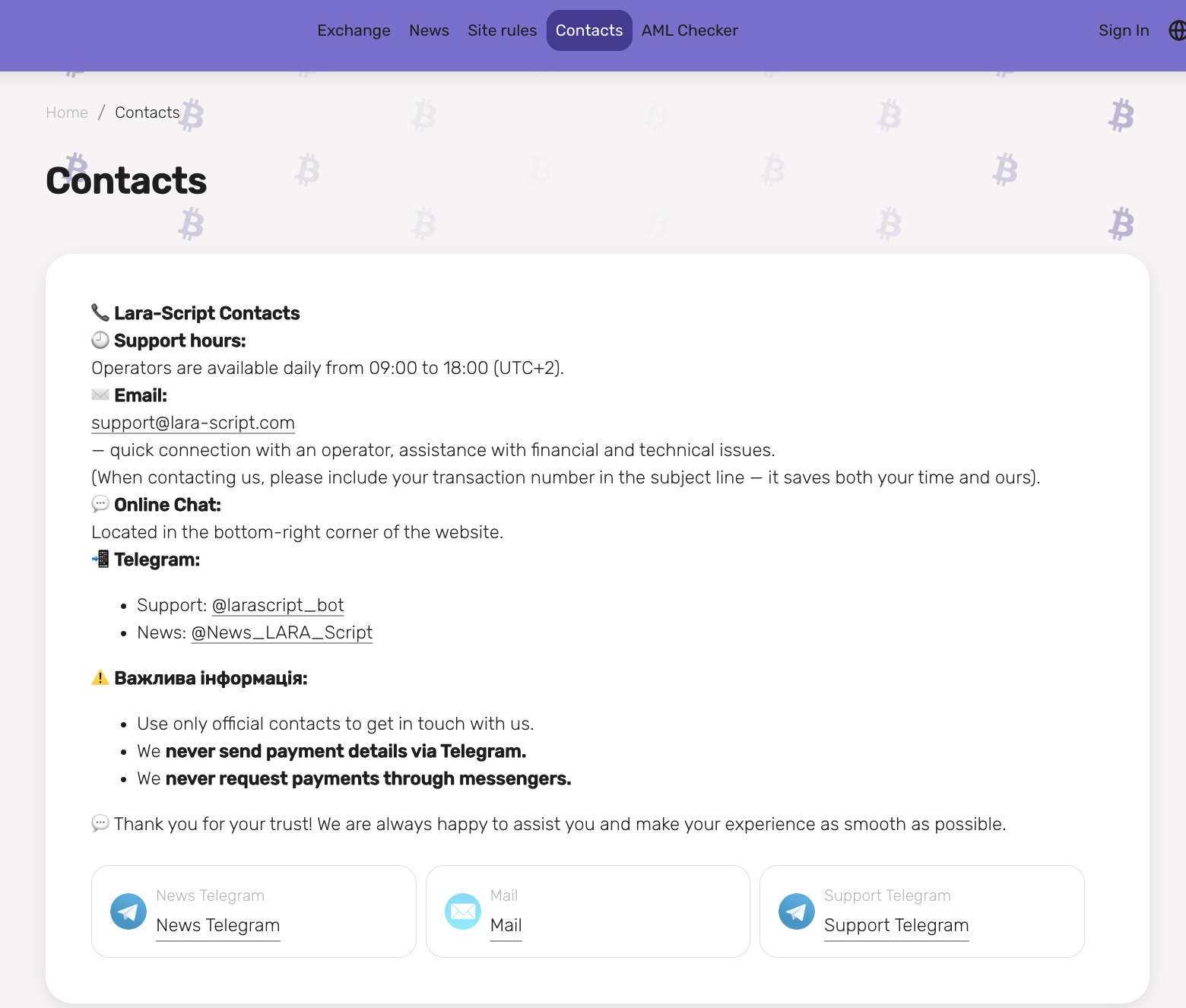This screenshot has height=1008, width=1186.
Task: Click the Support Telegram paper-plane icon
Action: point(797,911)
